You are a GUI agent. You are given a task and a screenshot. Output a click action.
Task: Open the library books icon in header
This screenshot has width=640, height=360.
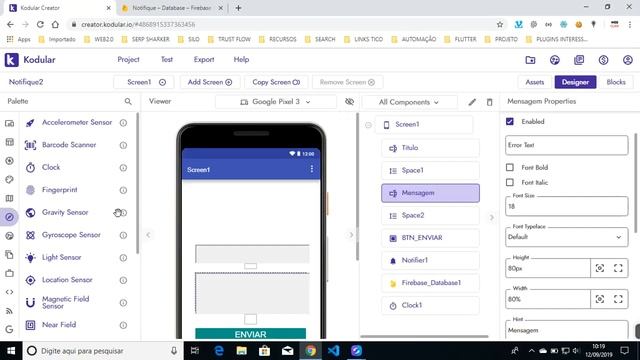(579, 60)
